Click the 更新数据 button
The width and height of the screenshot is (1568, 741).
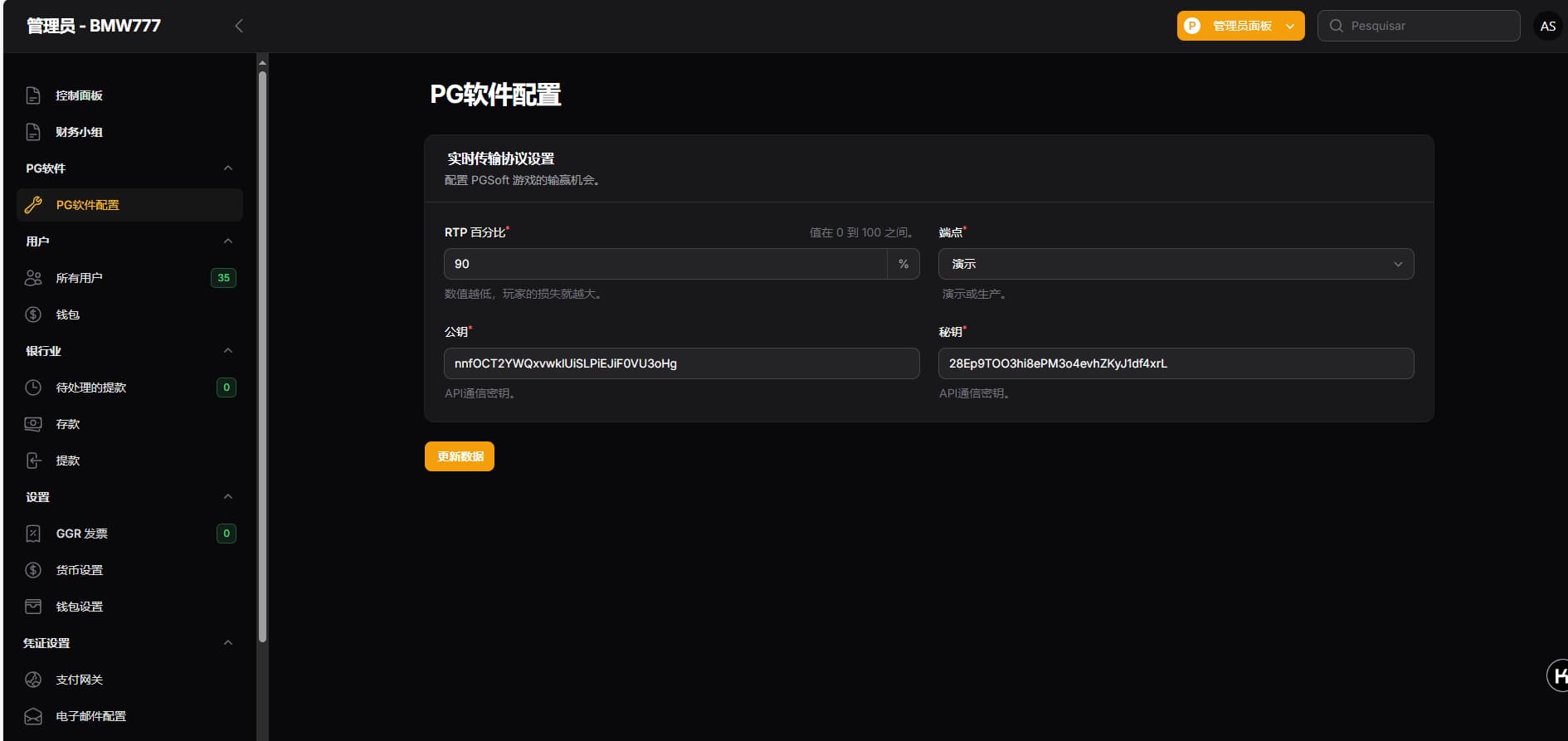coord(460,456)
